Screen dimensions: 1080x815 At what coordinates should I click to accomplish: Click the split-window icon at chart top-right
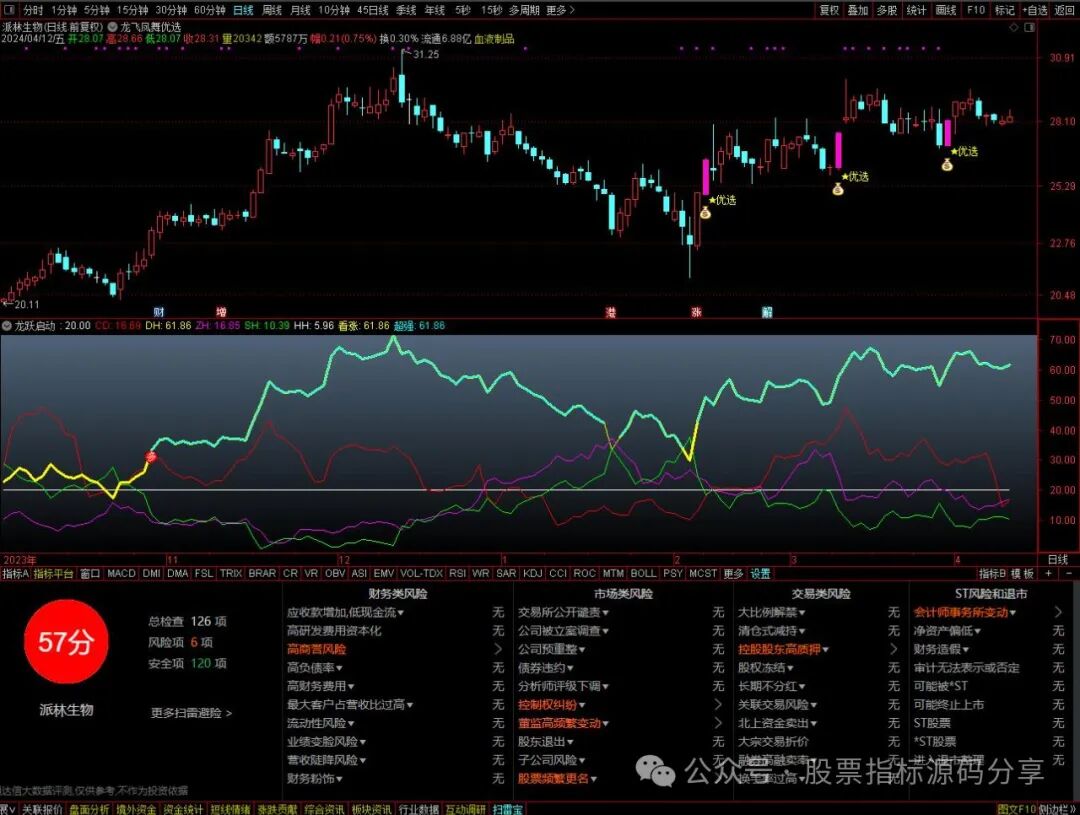coord(1029,28)
